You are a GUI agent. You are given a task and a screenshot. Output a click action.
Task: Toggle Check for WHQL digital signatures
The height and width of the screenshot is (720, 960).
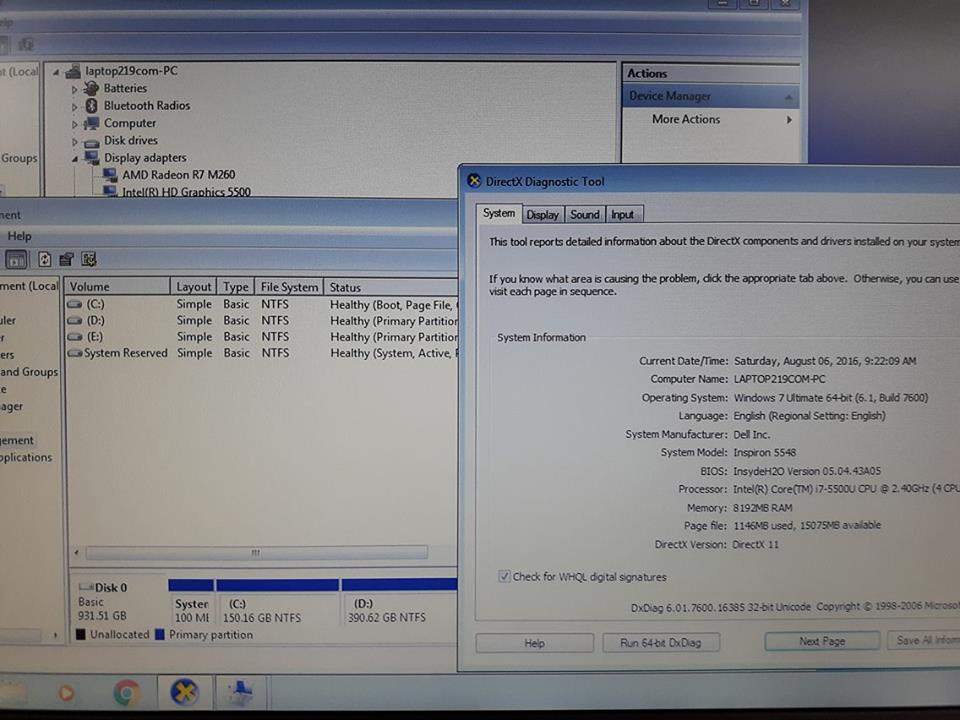[x=504, y=576]
